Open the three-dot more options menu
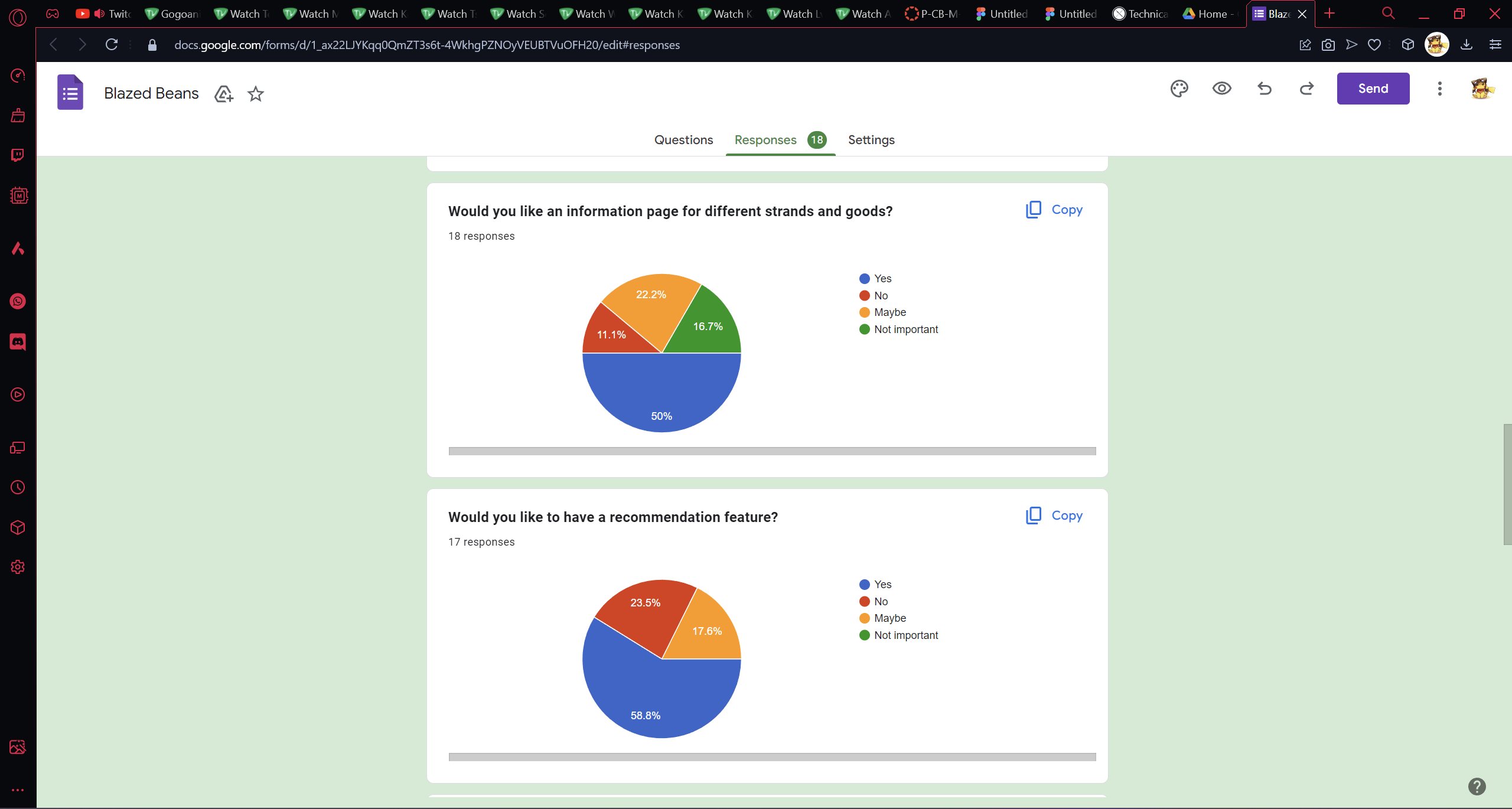The height and width of the screenshot is (809, 1512). pos(1439,89)
